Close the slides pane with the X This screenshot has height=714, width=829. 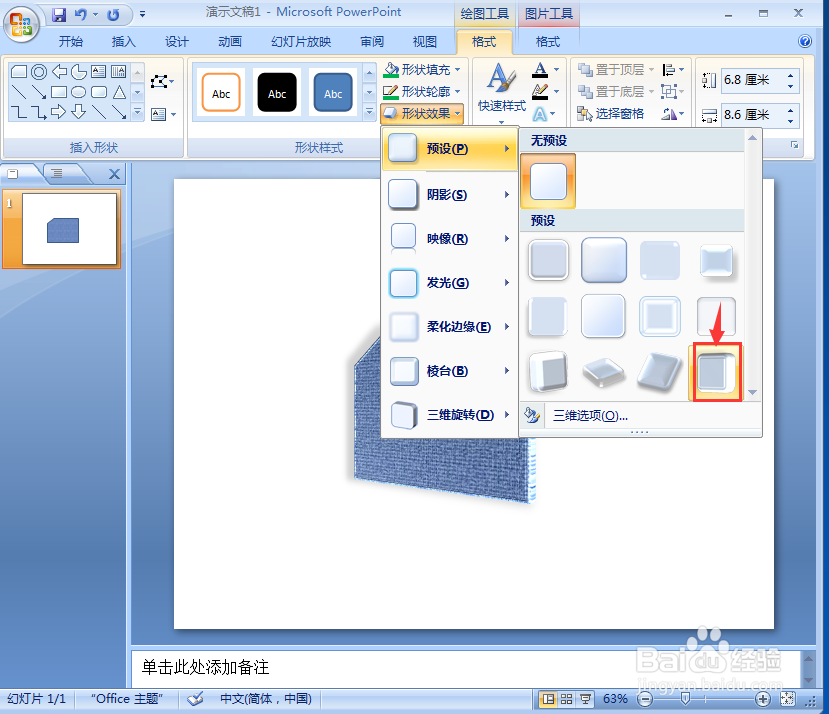114,174
